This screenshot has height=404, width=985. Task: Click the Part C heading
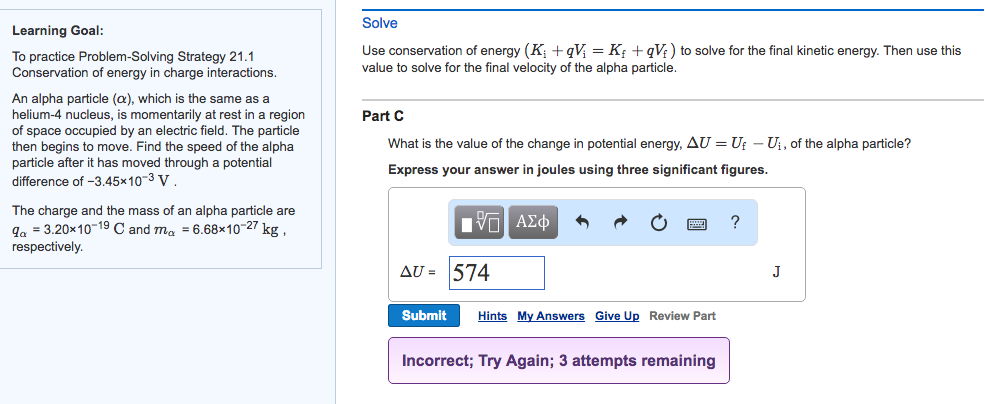coord(383,116)
